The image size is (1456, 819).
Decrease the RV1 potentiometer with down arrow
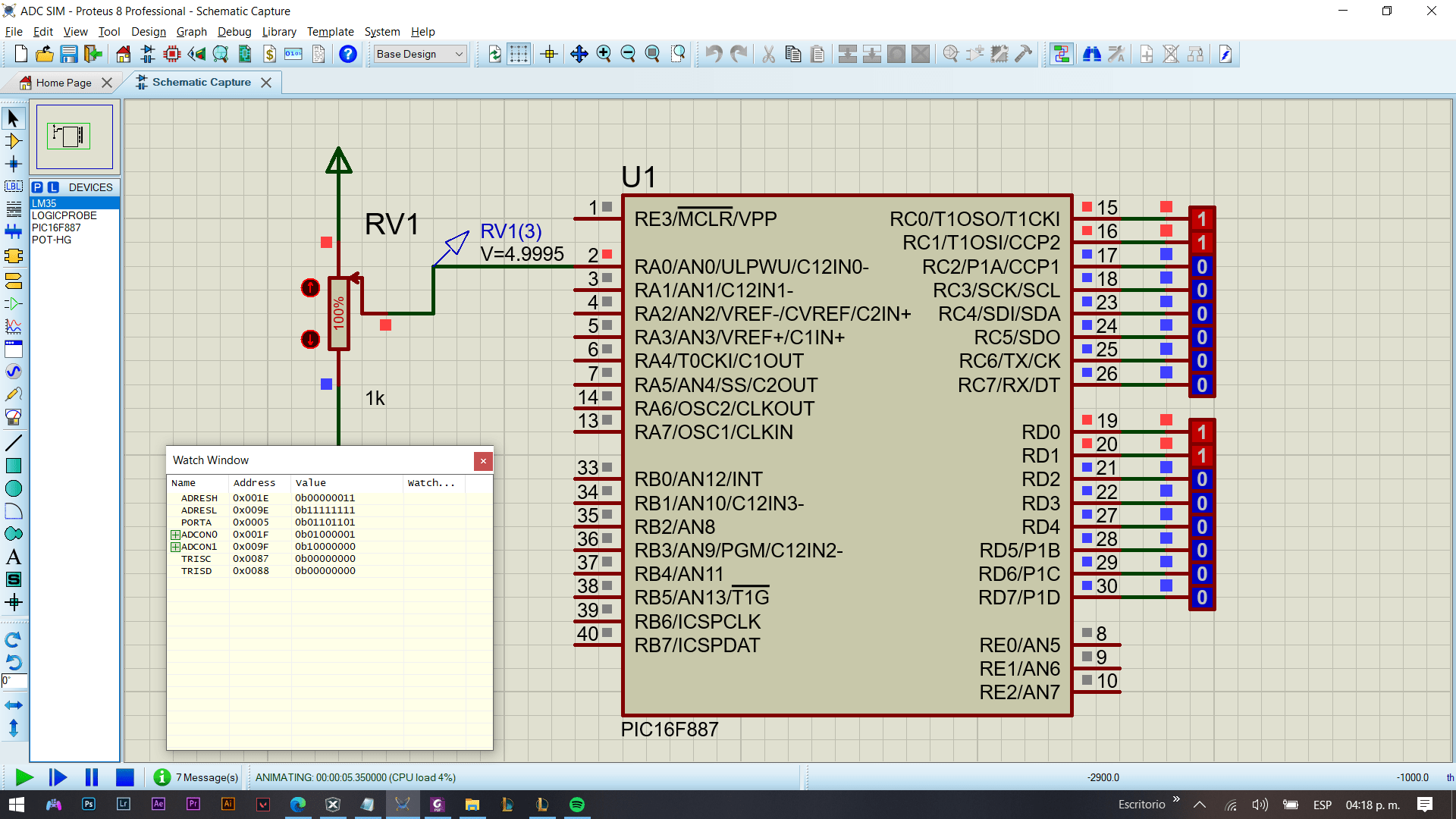click(x=310, y=339)
